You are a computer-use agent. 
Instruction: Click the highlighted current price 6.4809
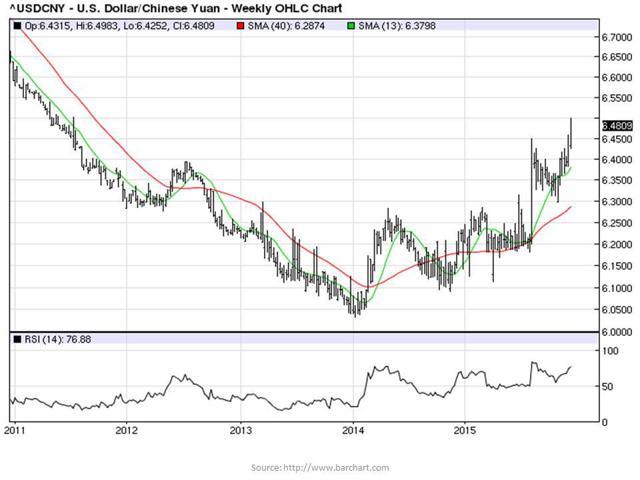pos(617,126)
